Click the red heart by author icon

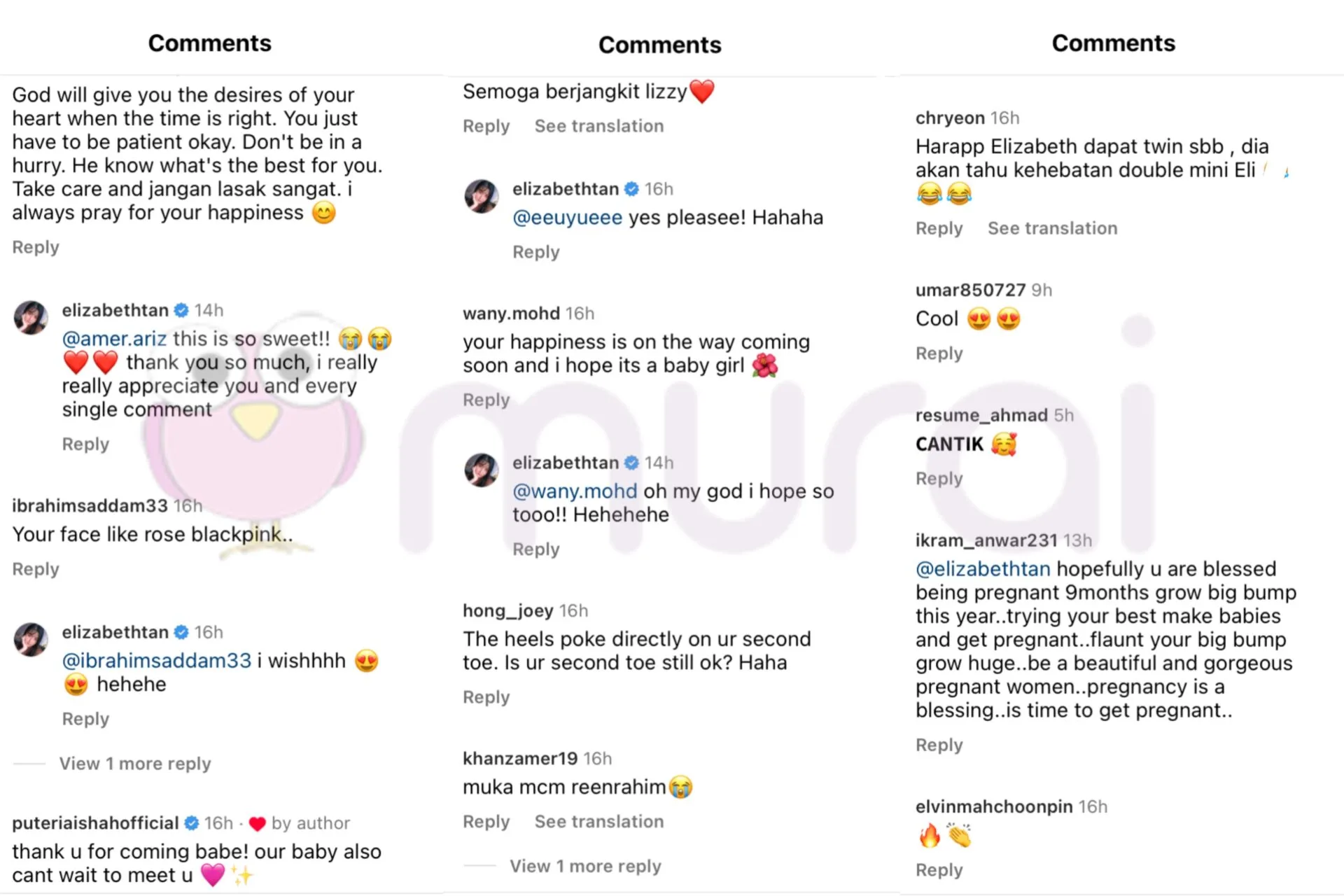257,824
